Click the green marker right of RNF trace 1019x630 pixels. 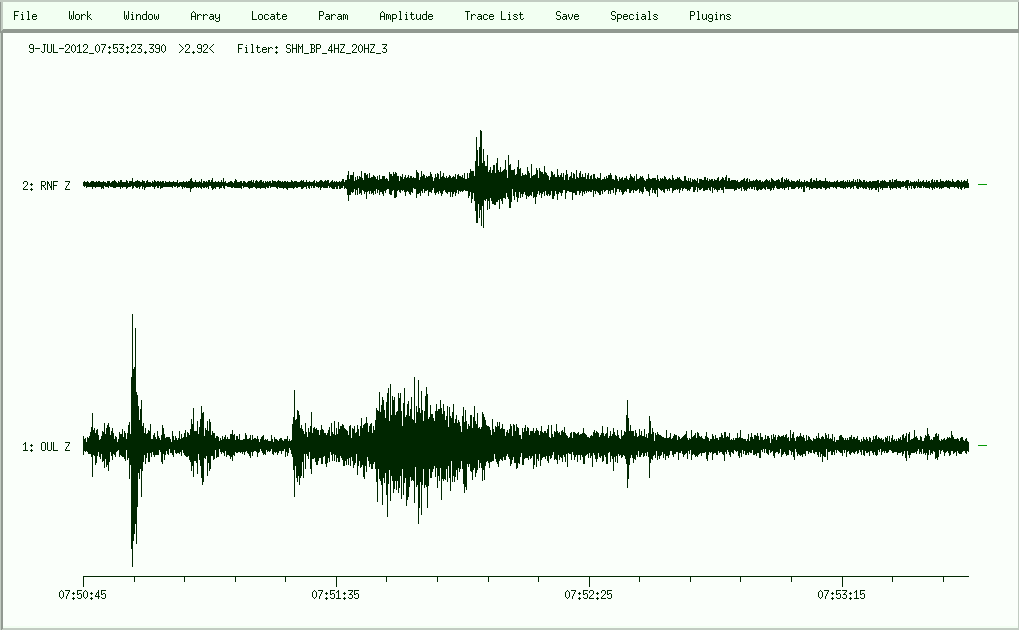tap(982, 185)
